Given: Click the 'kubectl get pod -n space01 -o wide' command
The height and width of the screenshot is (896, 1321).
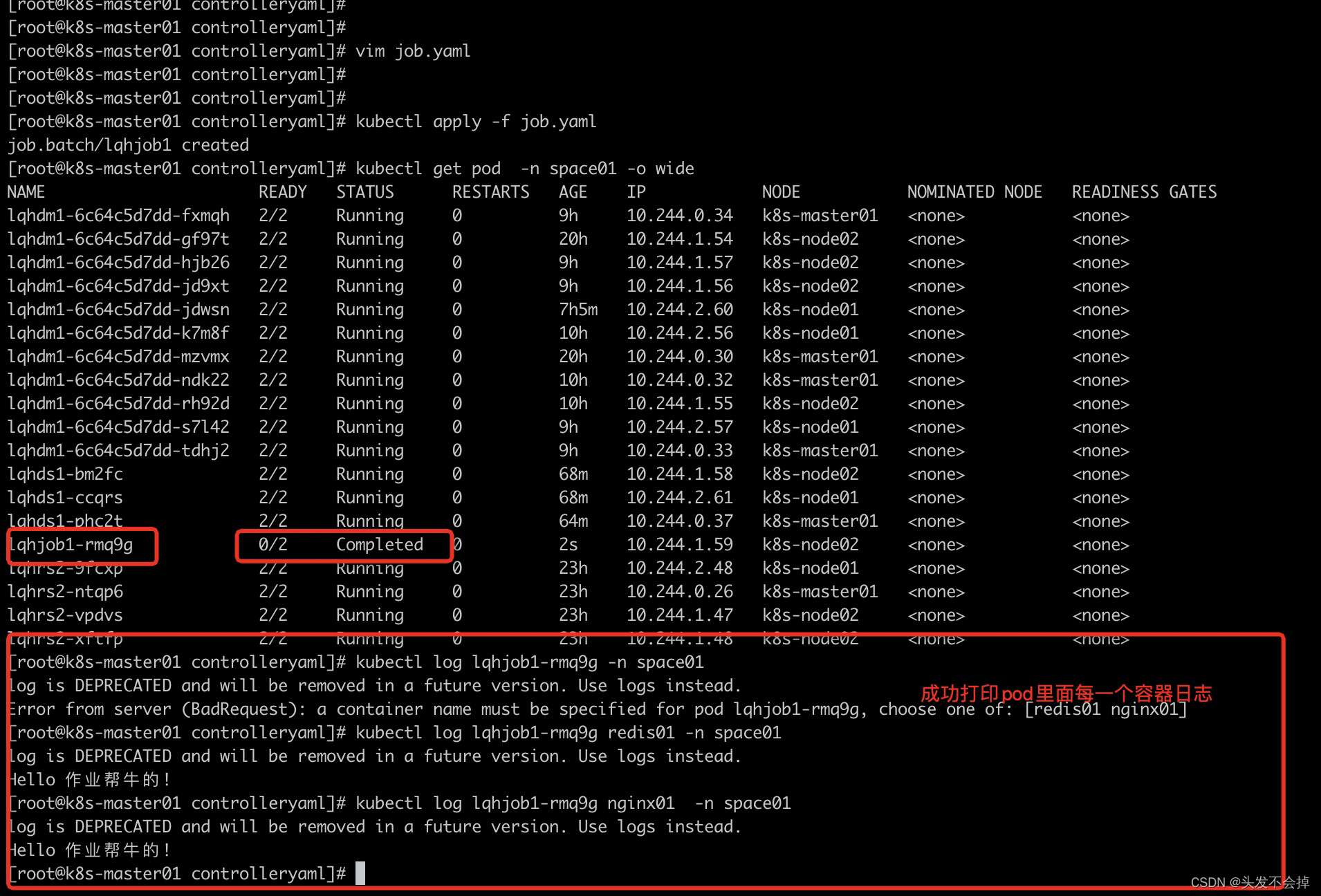Looking at the screenshot, I should point(525,169).
